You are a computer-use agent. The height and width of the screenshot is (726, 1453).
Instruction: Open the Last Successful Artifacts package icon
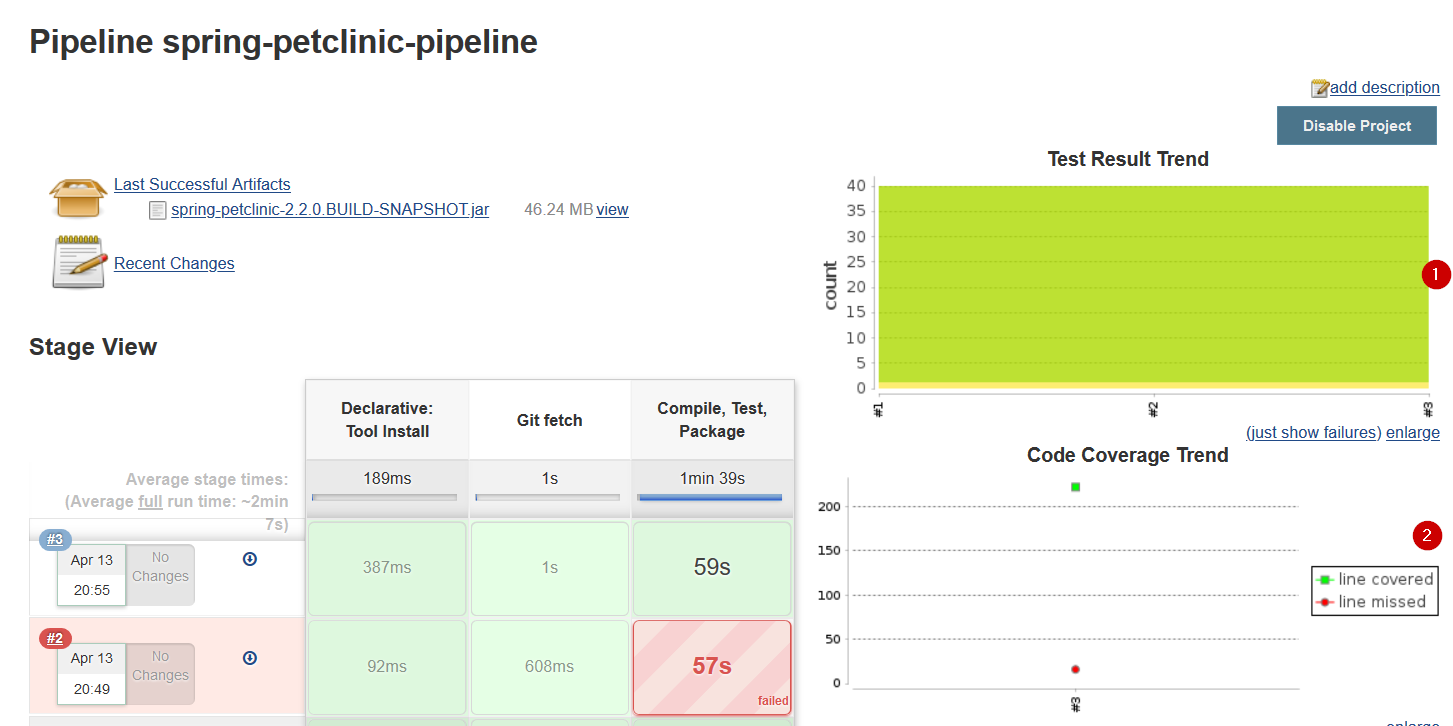pos(77,196)
